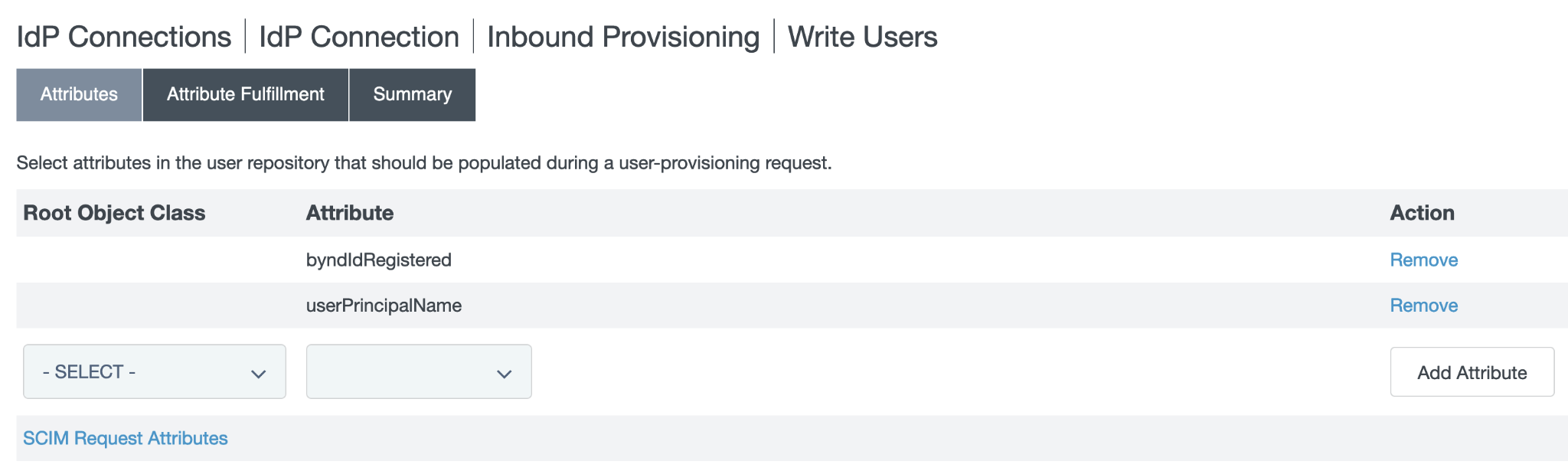
Task: Open the SCIM Request Attributes link
Action: pos(126,438)
